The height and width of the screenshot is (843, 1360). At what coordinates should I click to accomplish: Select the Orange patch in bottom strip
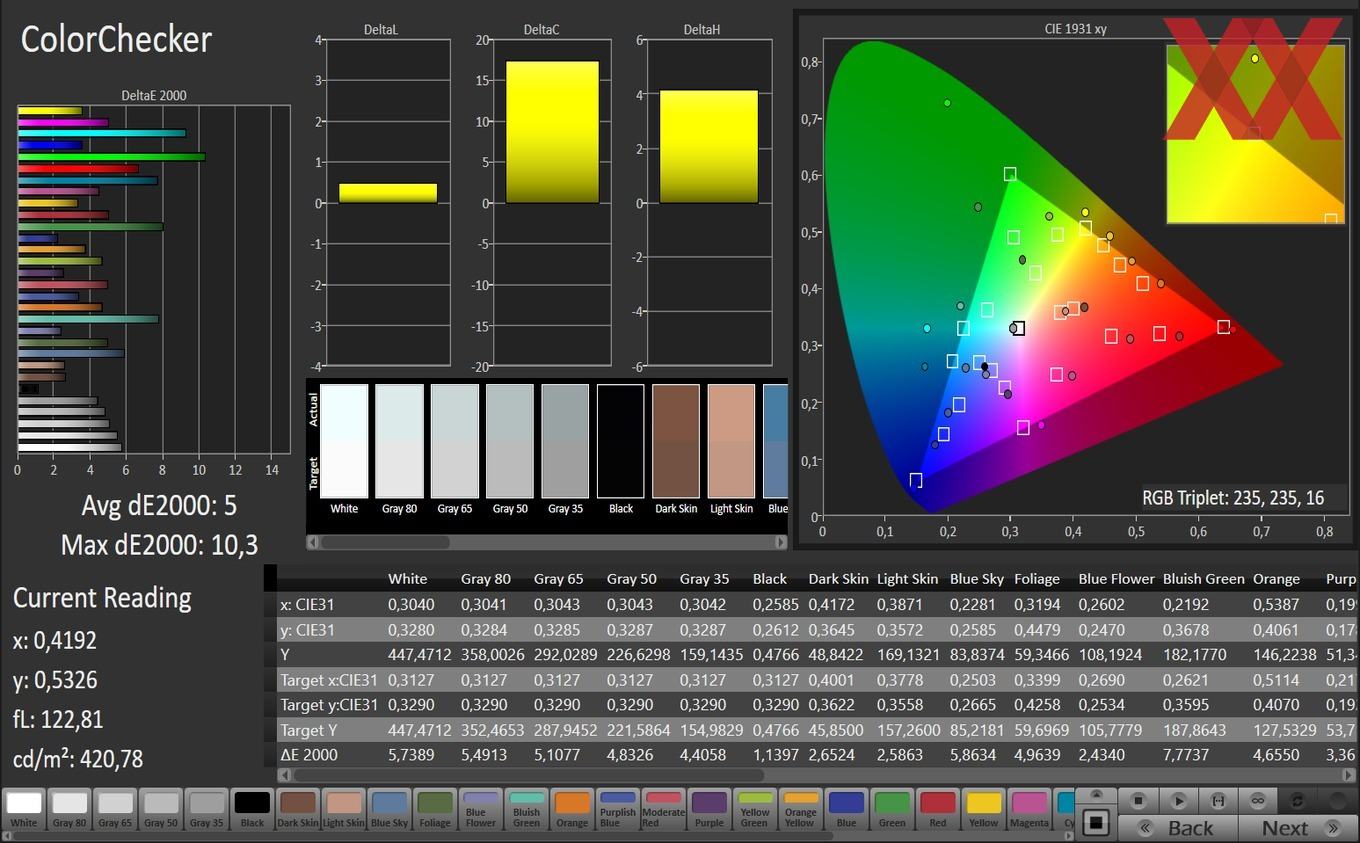coord(572,809)
